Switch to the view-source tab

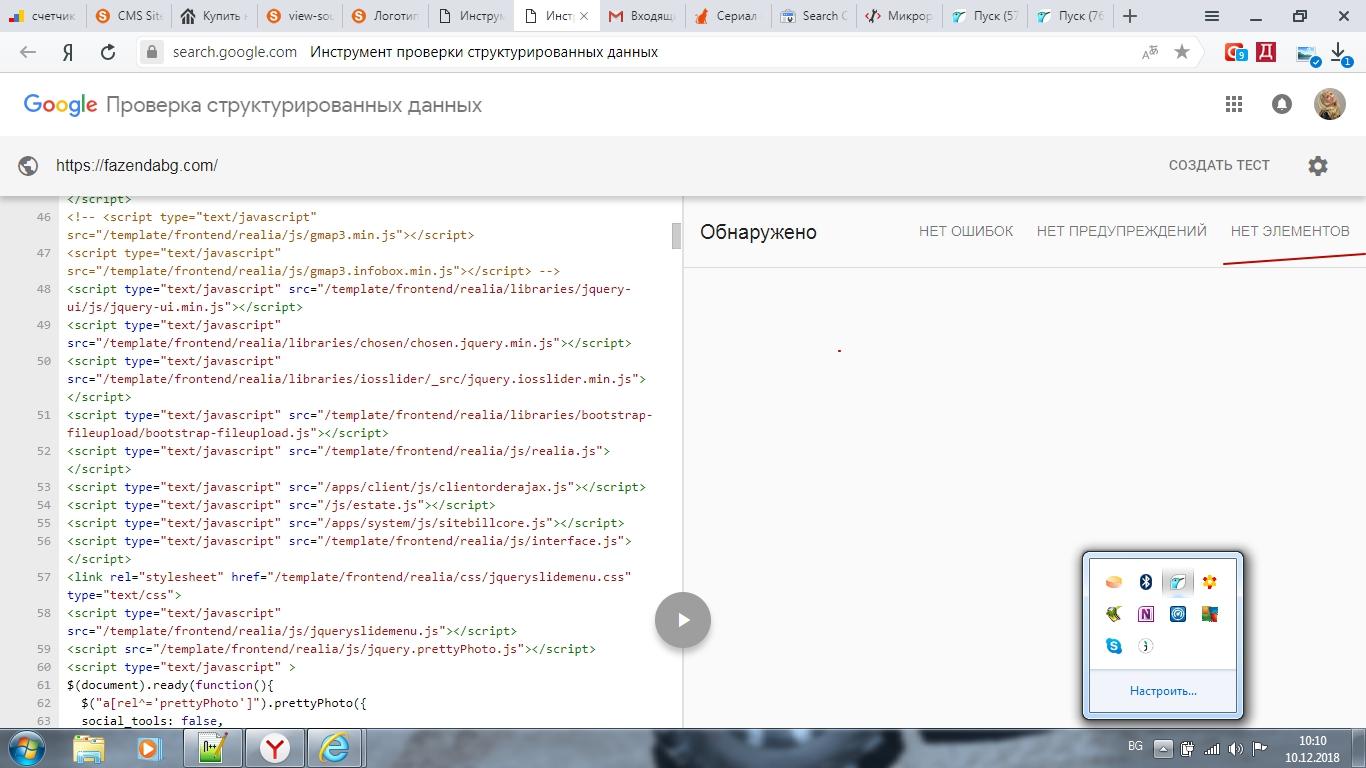tap(300, 16)
